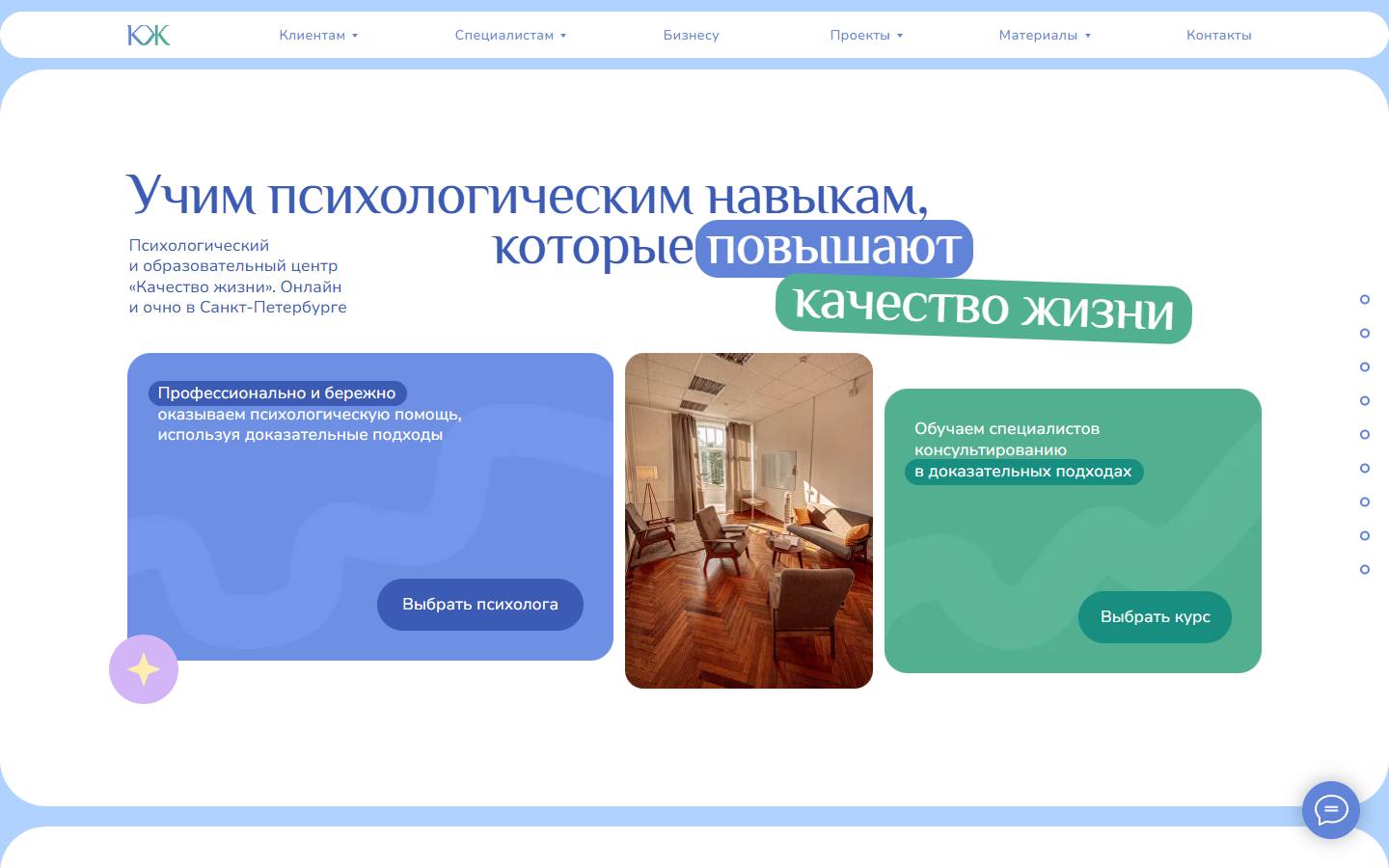The width and height of the screenshot is (1389, 868).
Task: Select the eighth page section dot
Action: [x=1365, y=535]
